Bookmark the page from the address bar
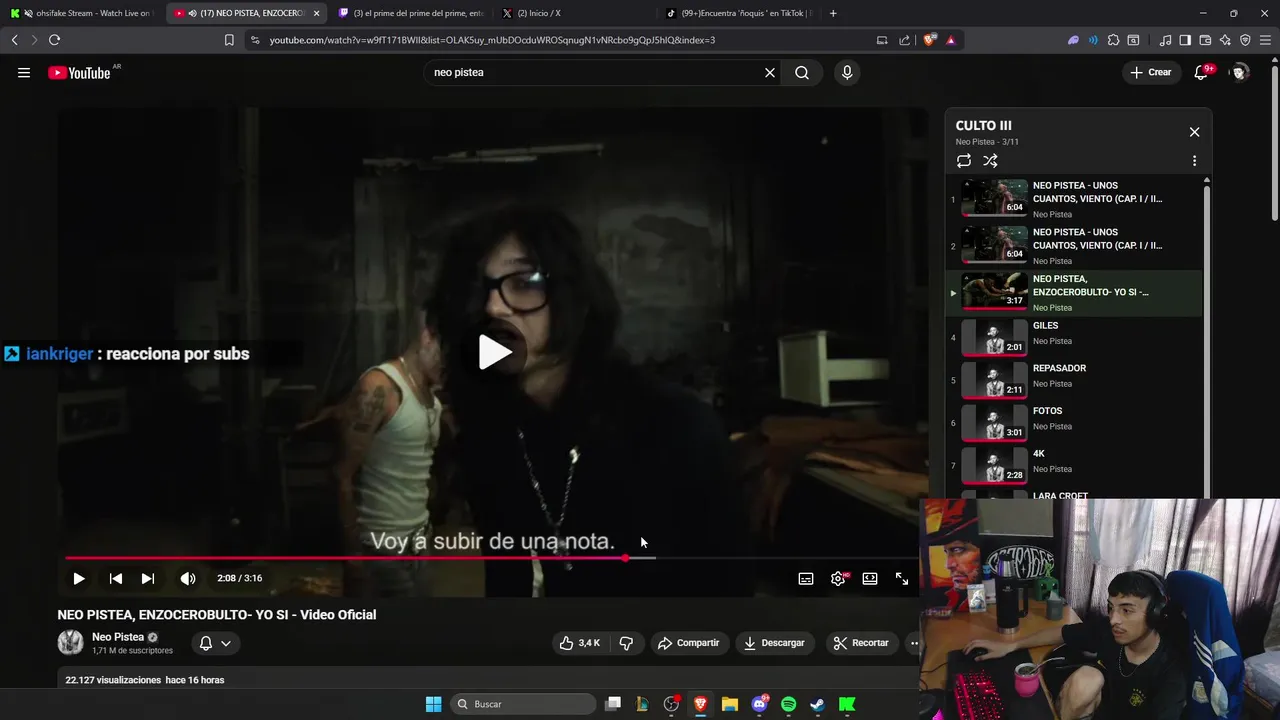The image size is (1280, 720). coord(229,40)
